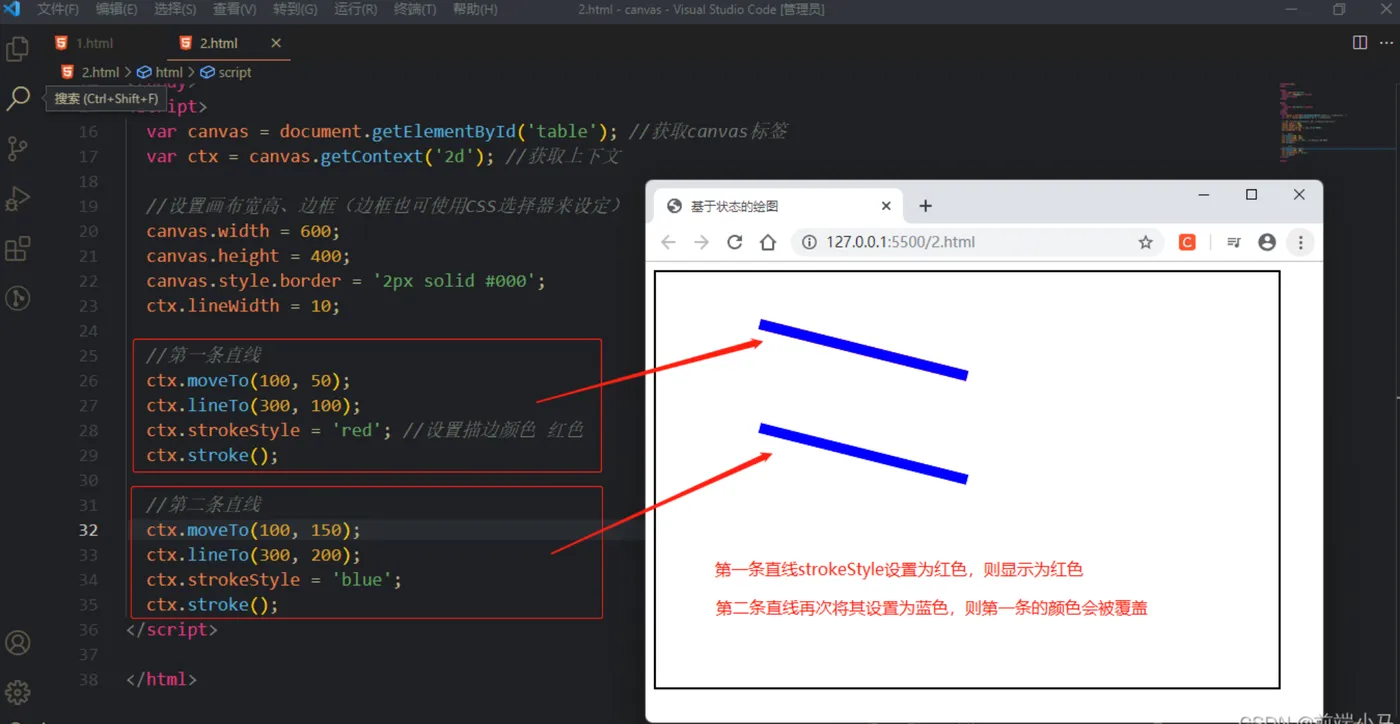Click the line 'canvas.width = 600;'
Viewport: 1400px width, 724px height.
click(243, 231)
